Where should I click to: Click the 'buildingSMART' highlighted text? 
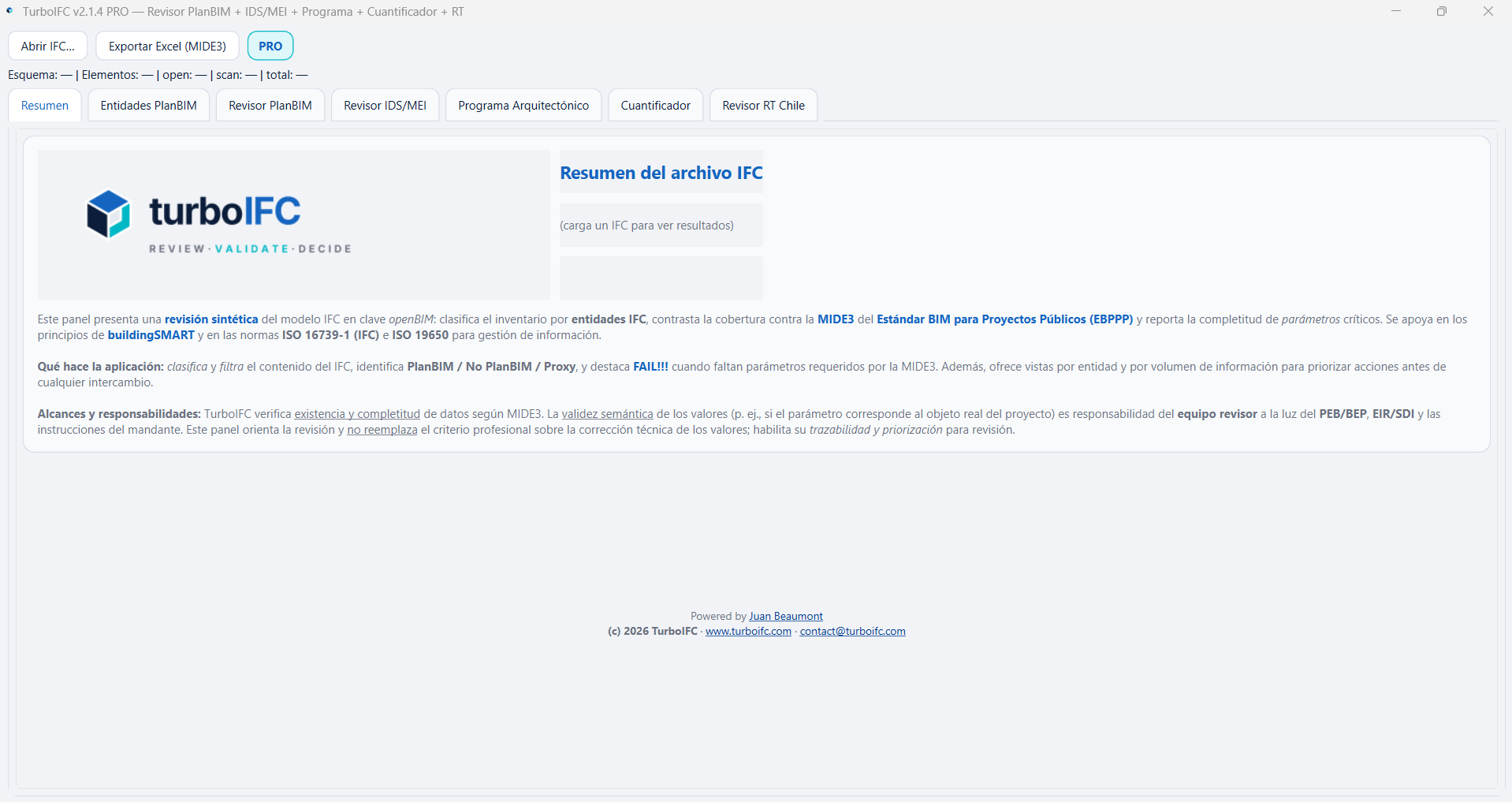click(151, 335)
